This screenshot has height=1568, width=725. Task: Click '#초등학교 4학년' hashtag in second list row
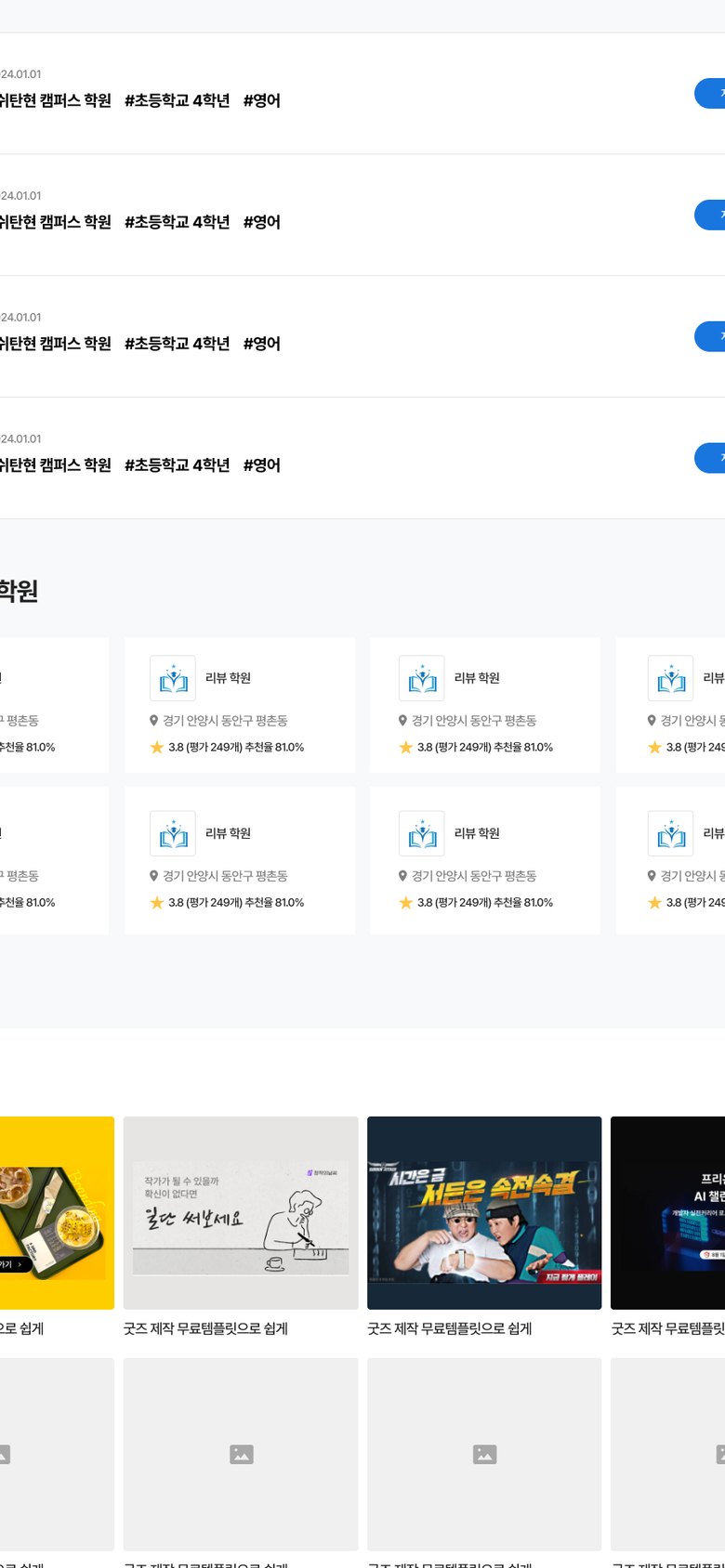coord(178,222)
